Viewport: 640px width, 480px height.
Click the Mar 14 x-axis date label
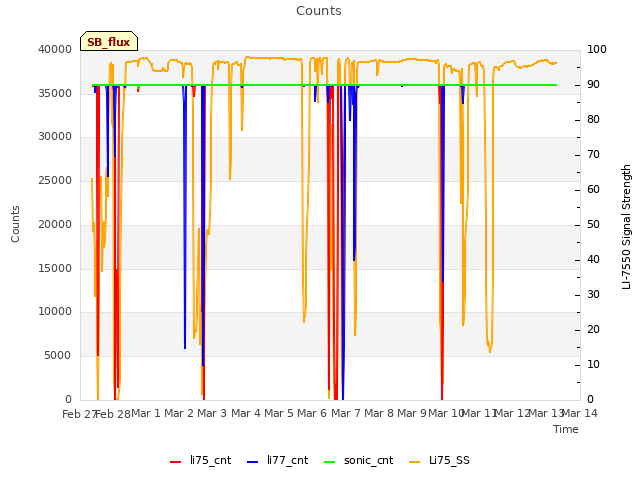[x=580, y=413]
